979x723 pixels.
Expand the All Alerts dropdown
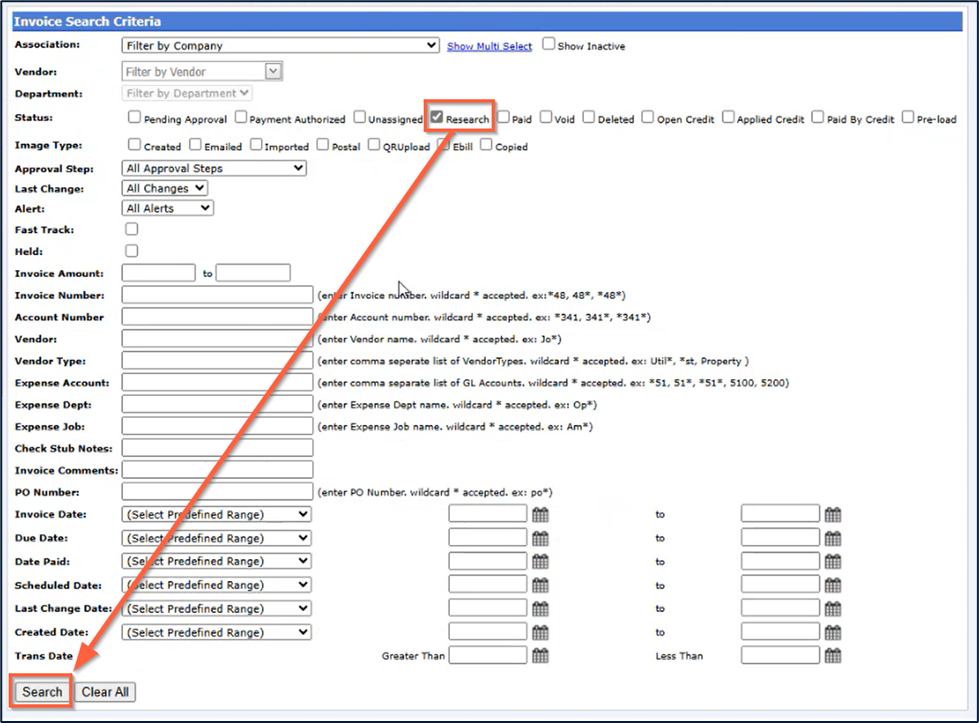(168, 209)
